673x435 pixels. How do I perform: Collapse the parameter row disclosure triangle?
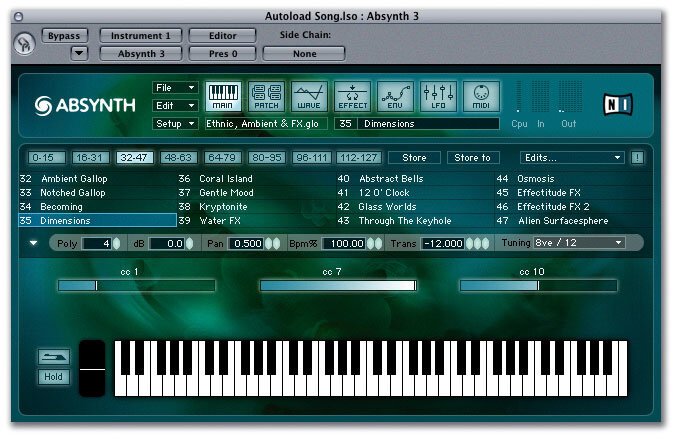(x=33, y=243)
